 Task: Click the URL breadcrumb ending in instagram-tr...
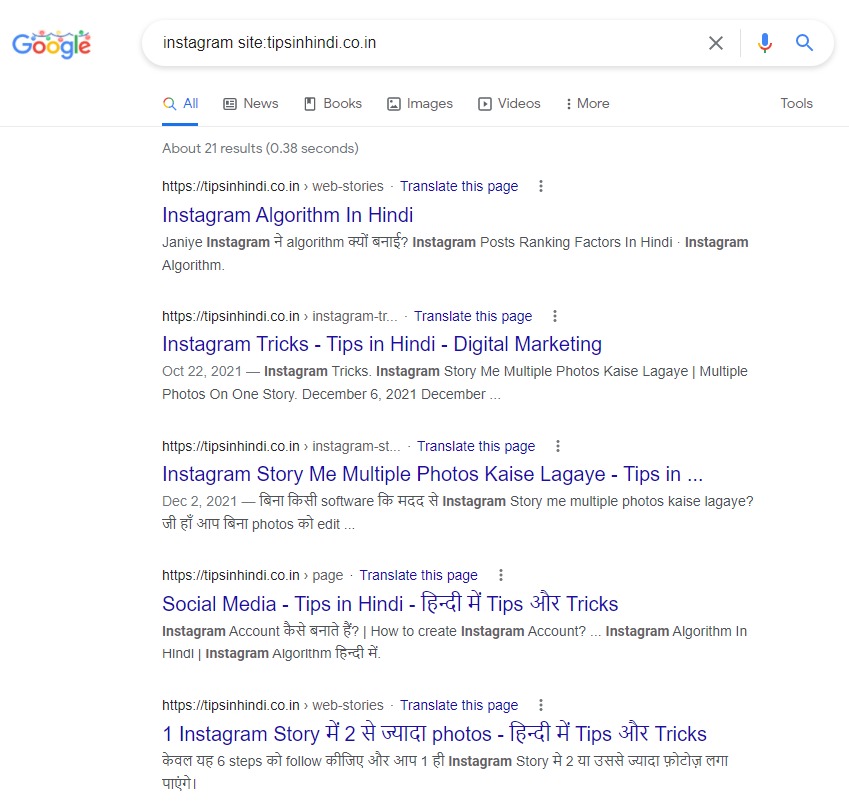coord(279,316)
